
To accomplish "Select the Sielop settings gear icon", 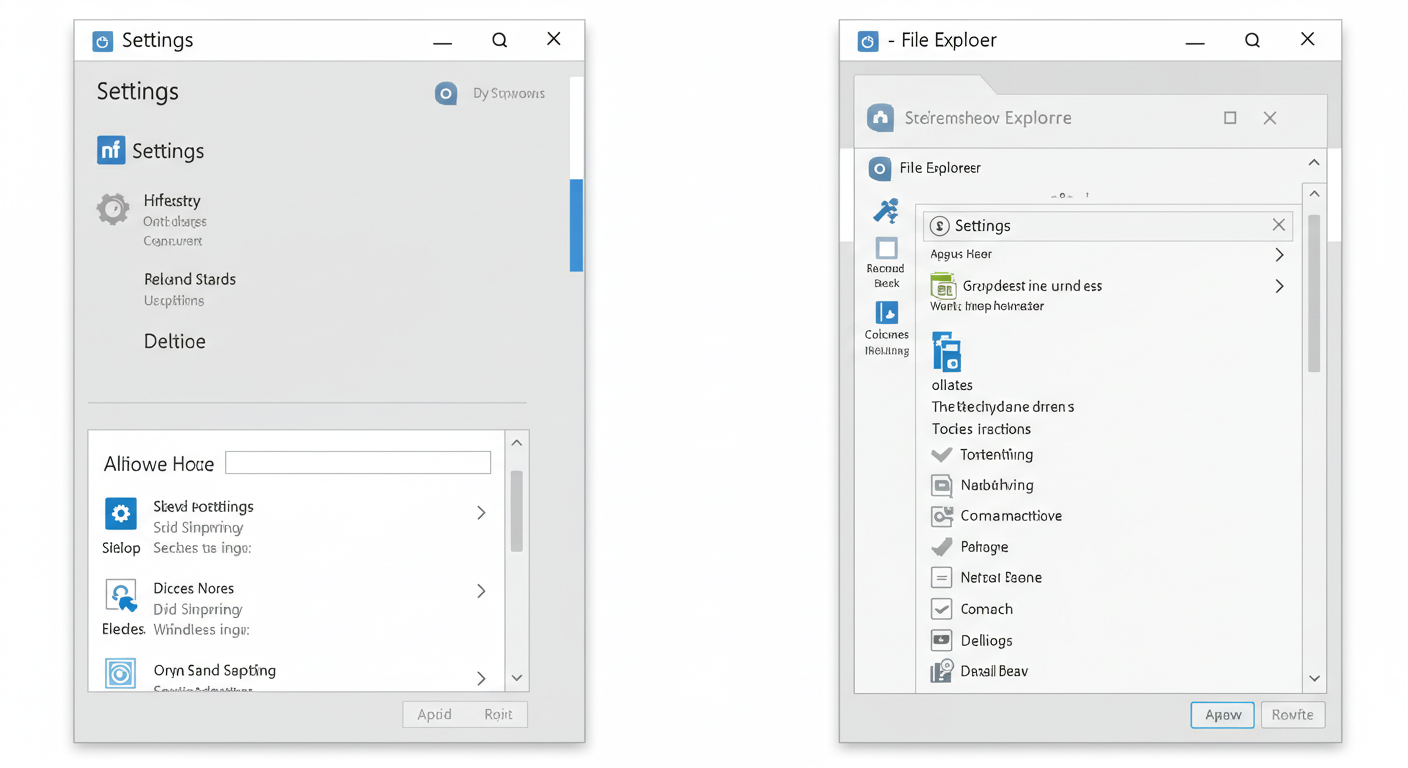I will click(x=121, y=514).
